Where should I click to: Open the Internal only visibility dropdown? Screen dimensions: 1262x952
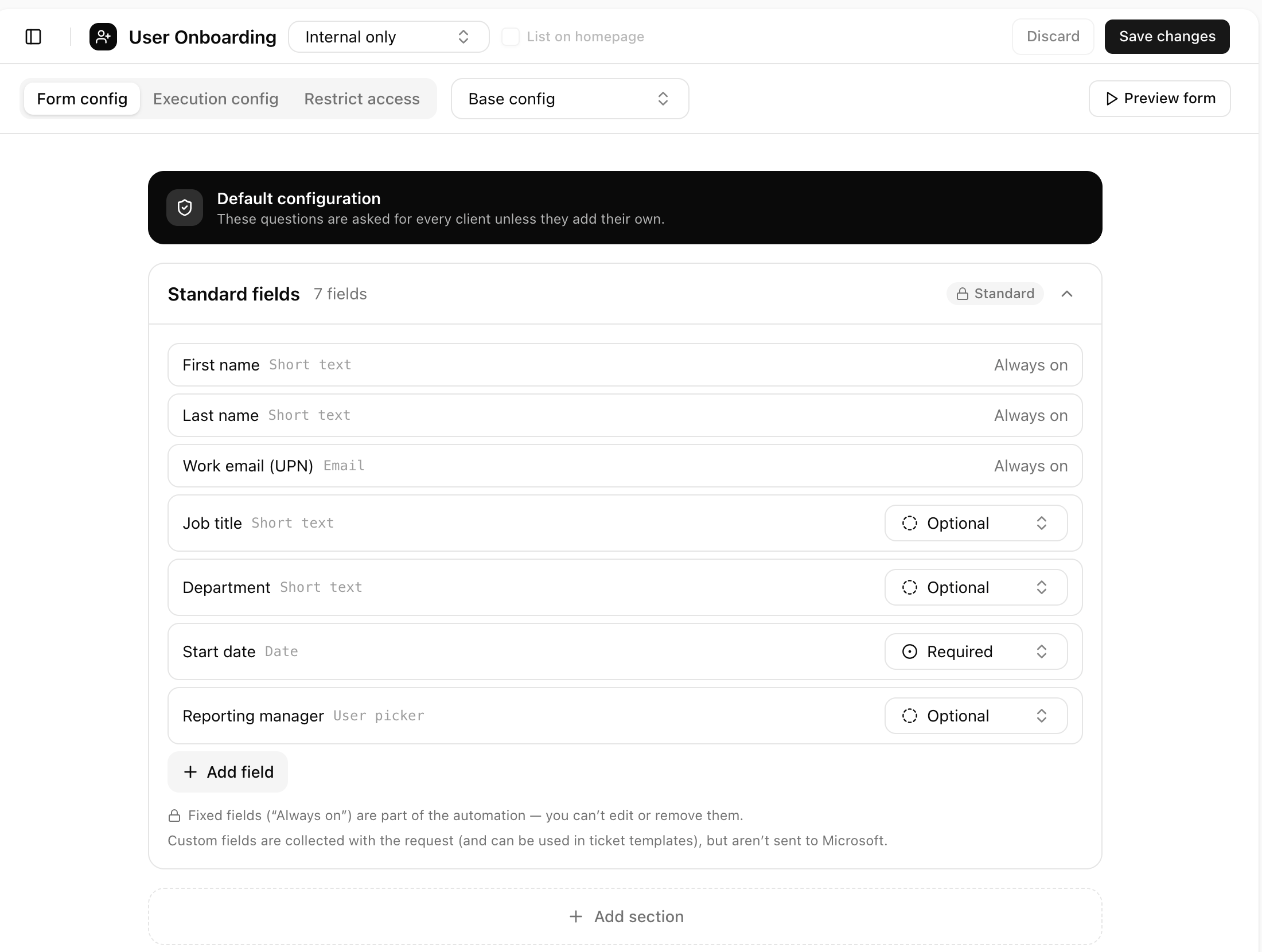tap(389, 37)
